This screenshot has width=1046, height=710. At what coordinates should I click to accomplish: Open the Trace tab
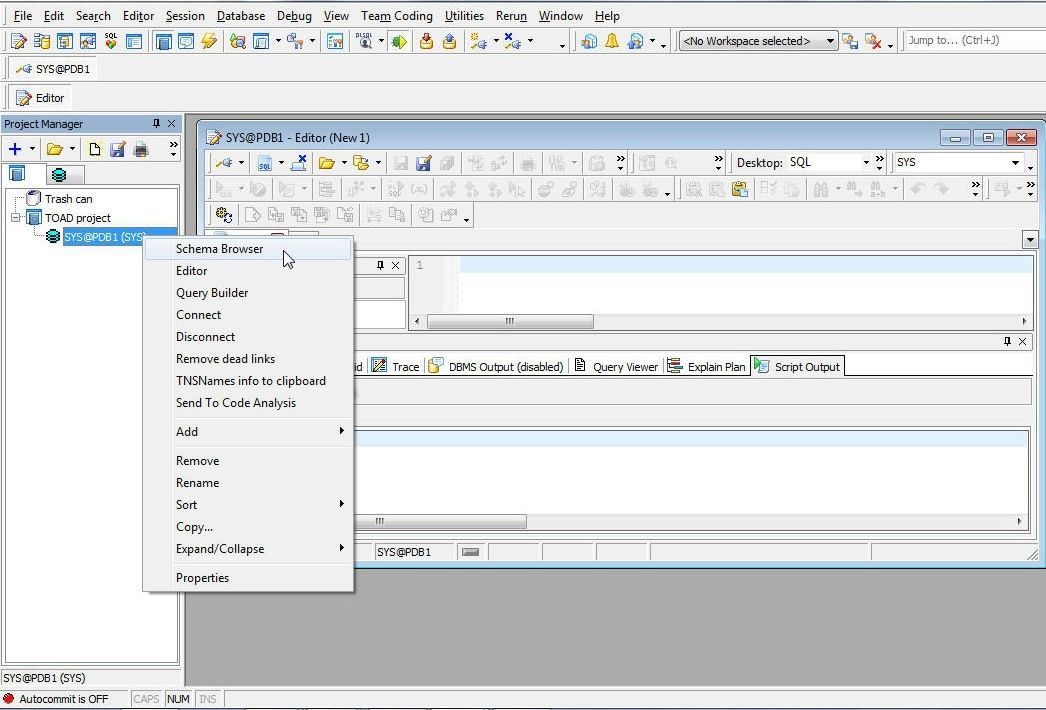[396, 366]
